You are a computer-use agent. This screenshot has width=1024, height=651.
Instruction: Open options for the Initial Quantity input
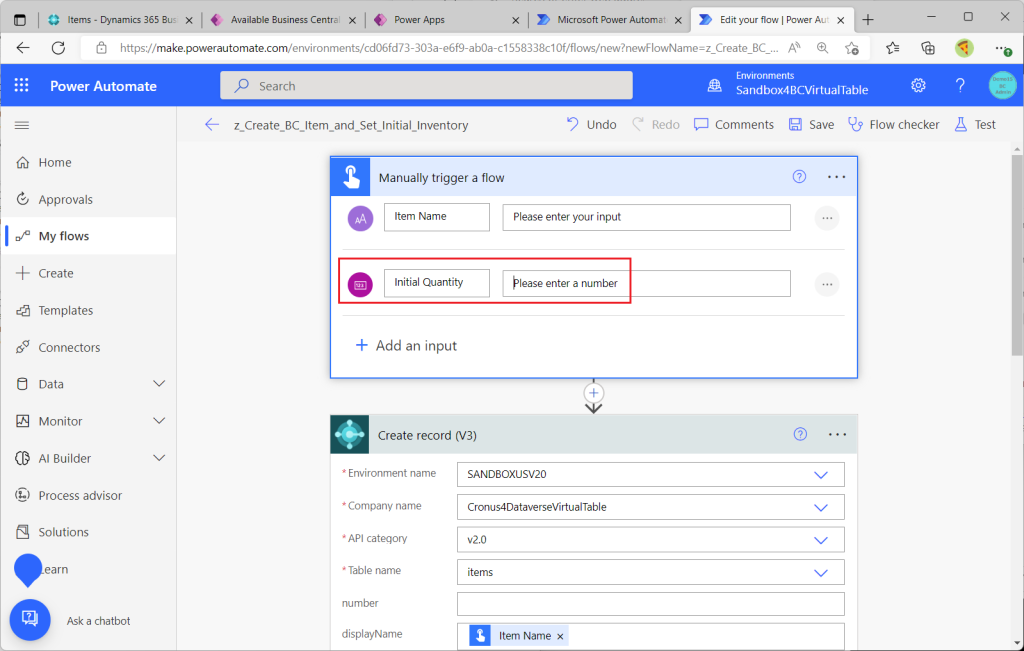[827, 284]
